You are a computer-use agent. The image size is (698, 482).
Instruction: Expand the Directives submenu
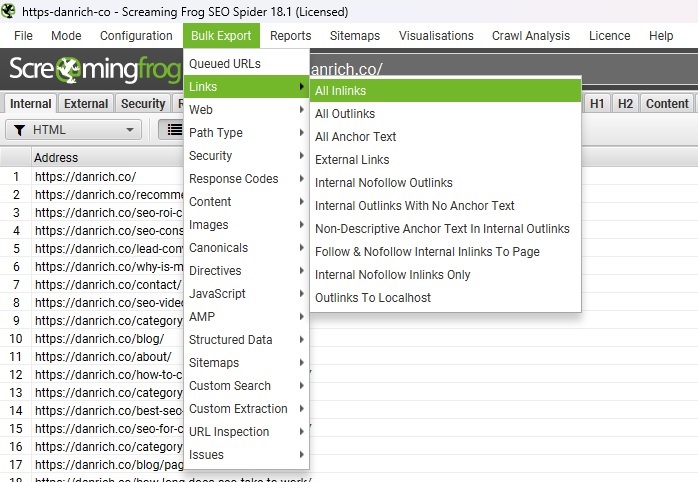pos(246,271)
